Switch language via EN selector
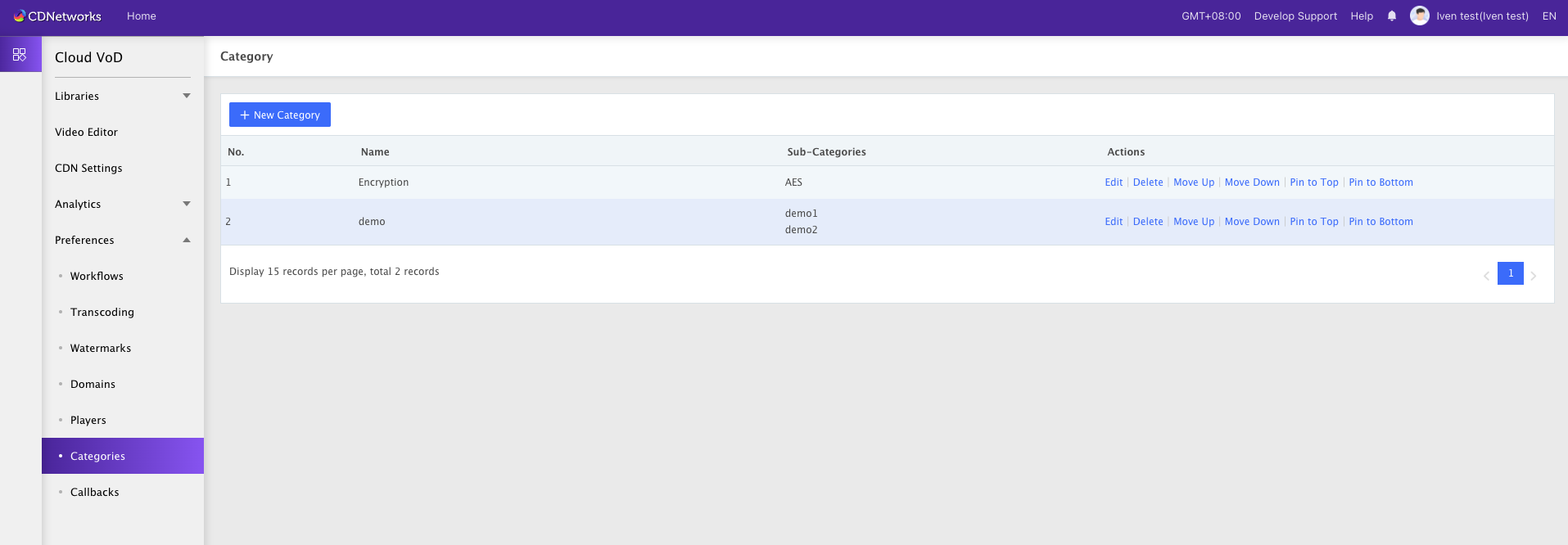Image resolution: width=1568 pixels, height=545 pixels. click(1548, 16)
